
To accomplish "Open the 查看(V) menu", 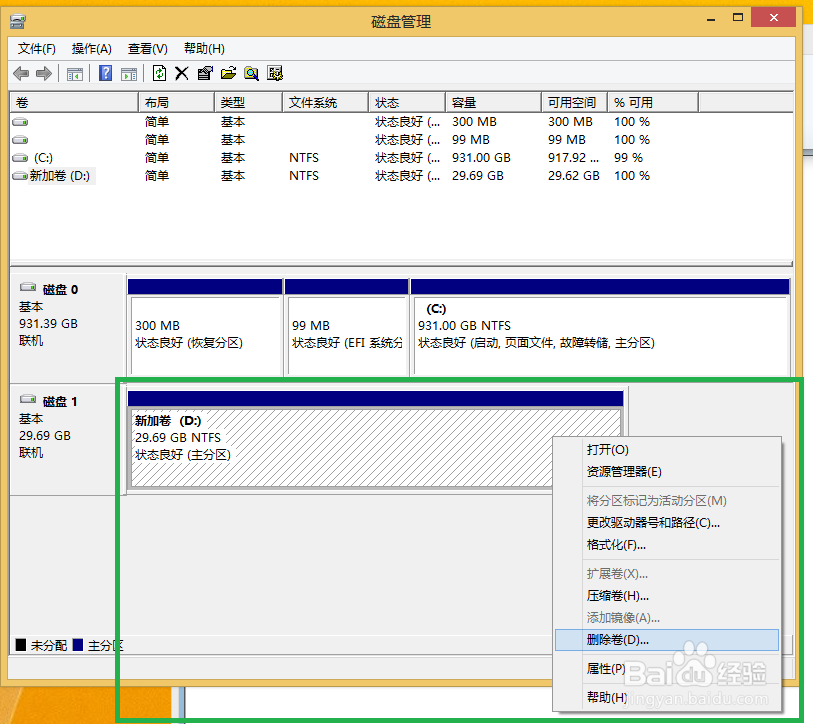I will [x=146, y=46].
